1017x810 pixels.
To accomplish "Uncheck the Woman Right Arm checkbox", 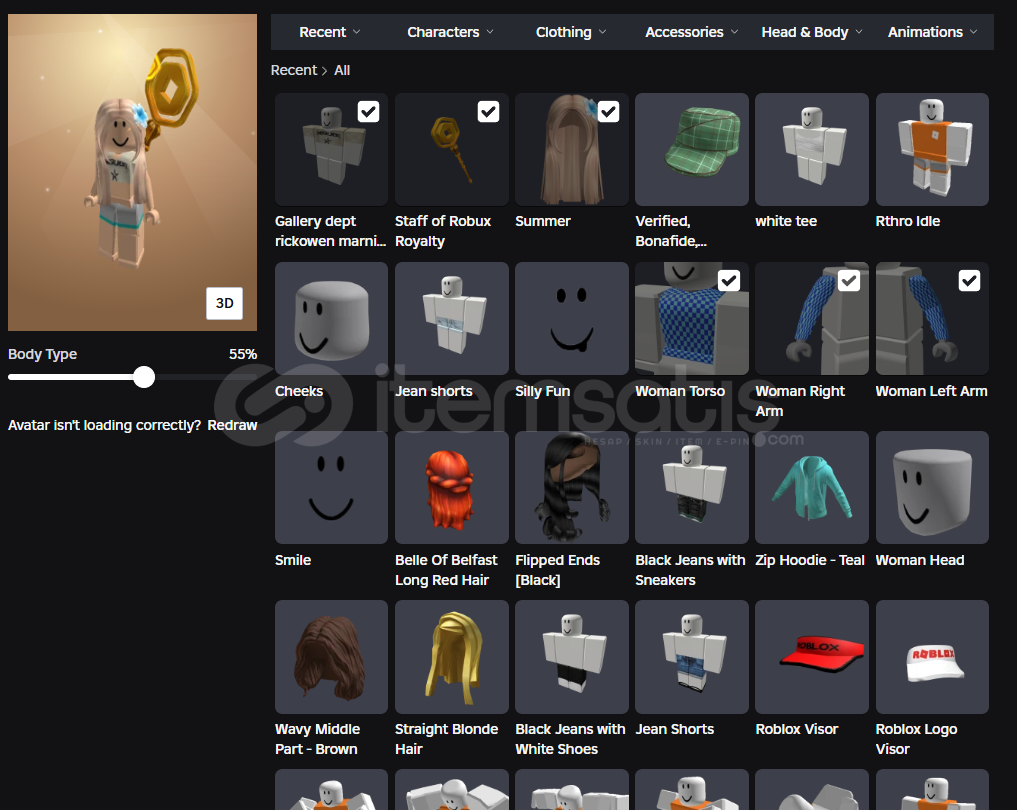I will click(849, 281).
